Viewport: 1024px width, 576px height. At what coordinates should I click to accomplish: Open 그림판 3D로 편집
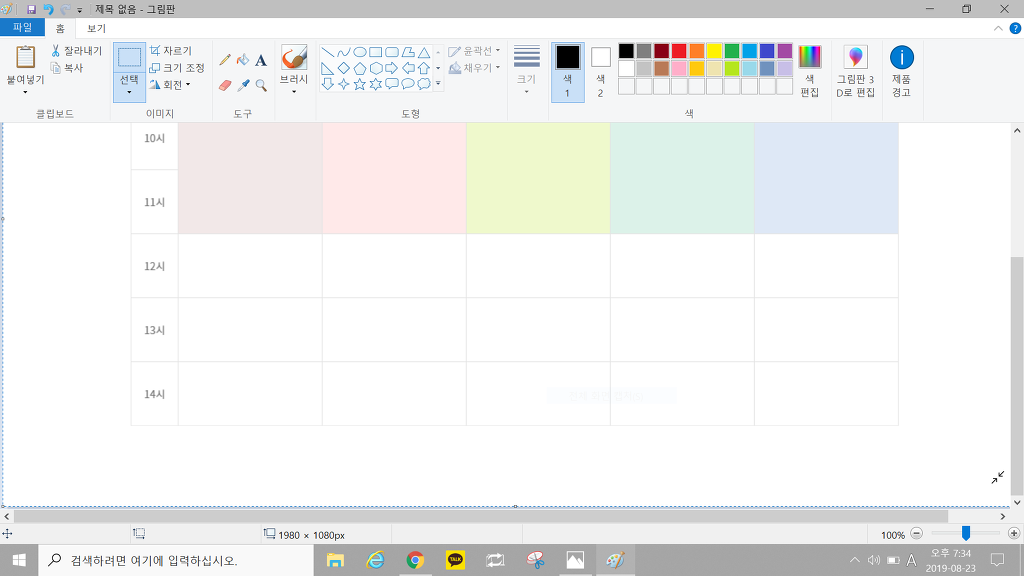tap(856, 71)
